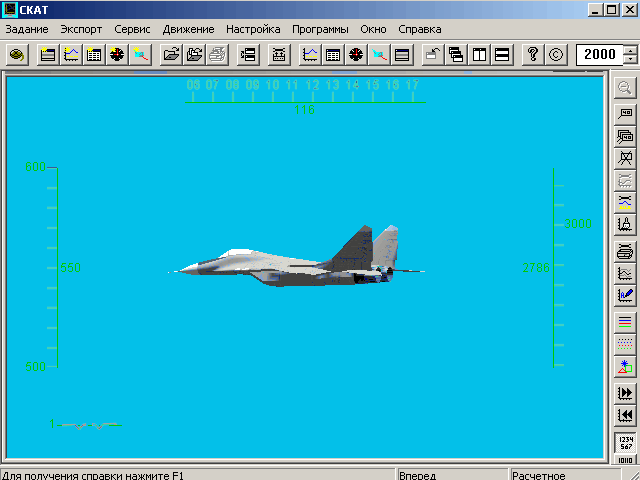The width and height of the screenshot is (640, 480).
Task: Switch to instrument gauge view icon without star
Action: (x=356, y=54)
